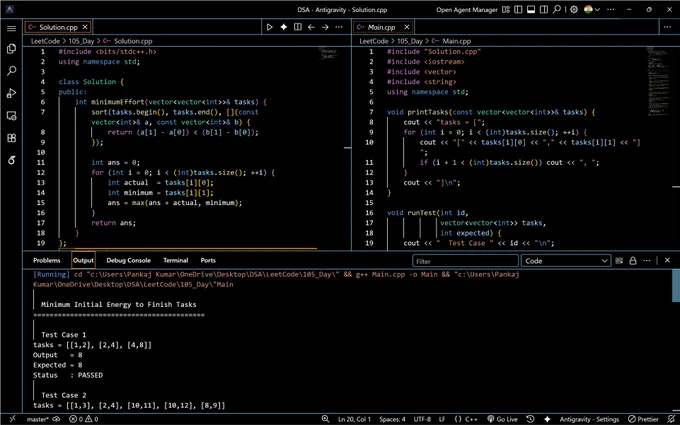
Task: Open the Code output channel dropdown
Action: 566,261
